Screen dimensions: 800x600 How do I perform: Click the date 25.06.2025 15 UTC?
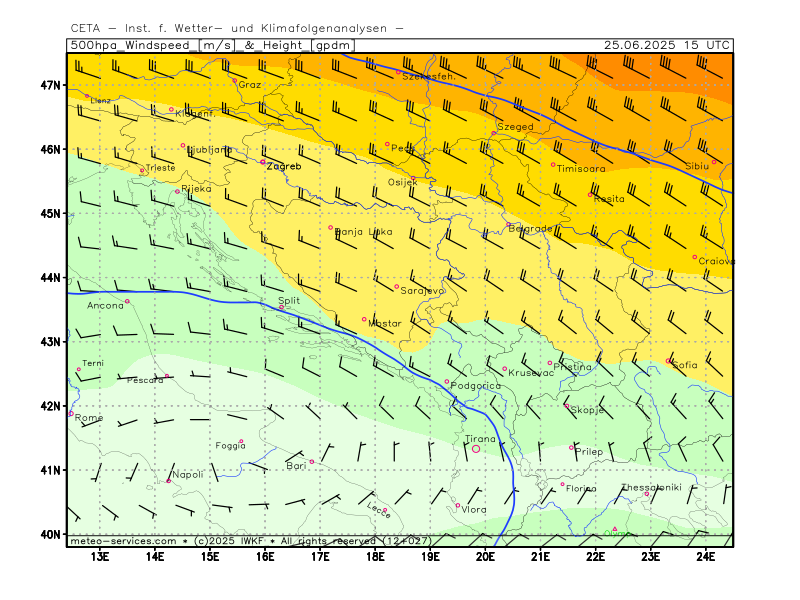tap(667, 45)
